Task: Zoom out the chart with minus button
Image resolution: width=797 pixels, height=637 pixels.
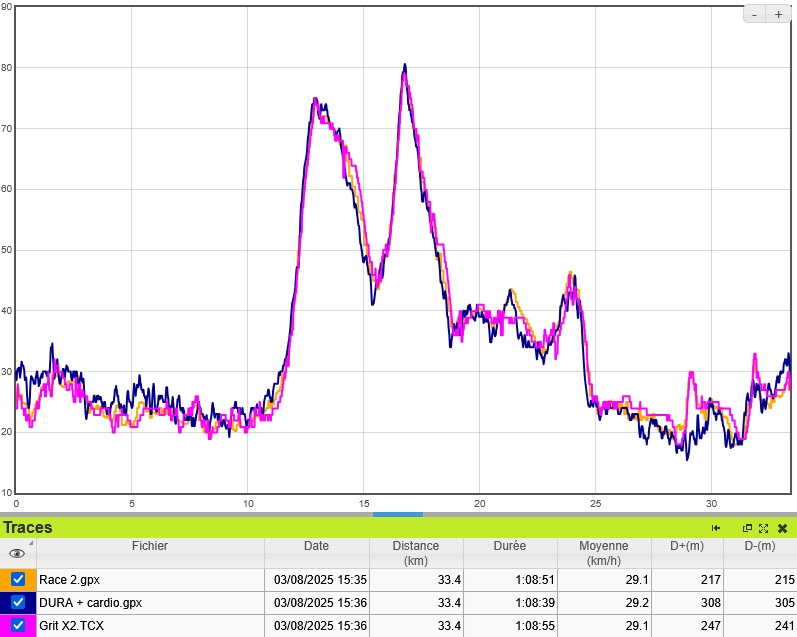Action: pos(755,14)
